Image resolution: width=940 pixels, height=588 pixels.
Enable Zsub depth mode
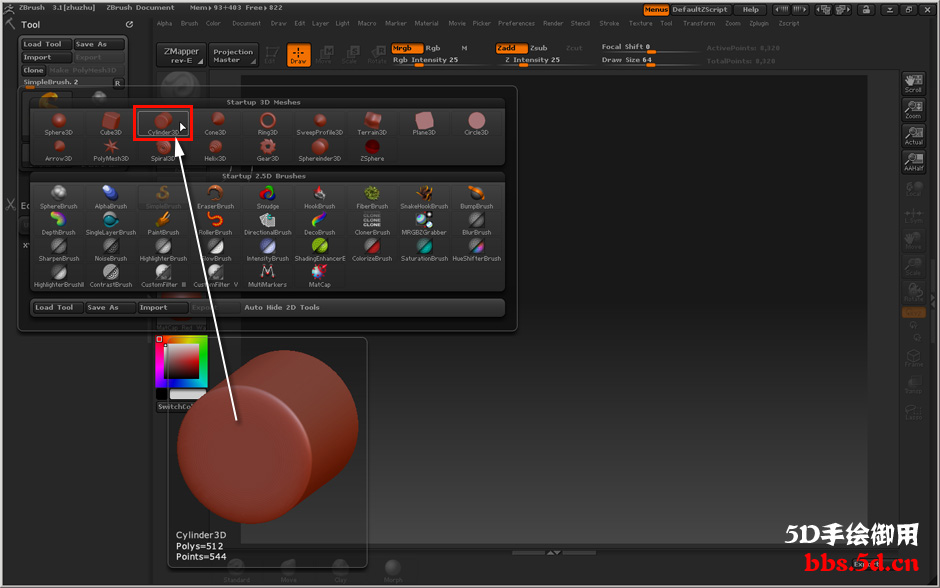(538, 48)
